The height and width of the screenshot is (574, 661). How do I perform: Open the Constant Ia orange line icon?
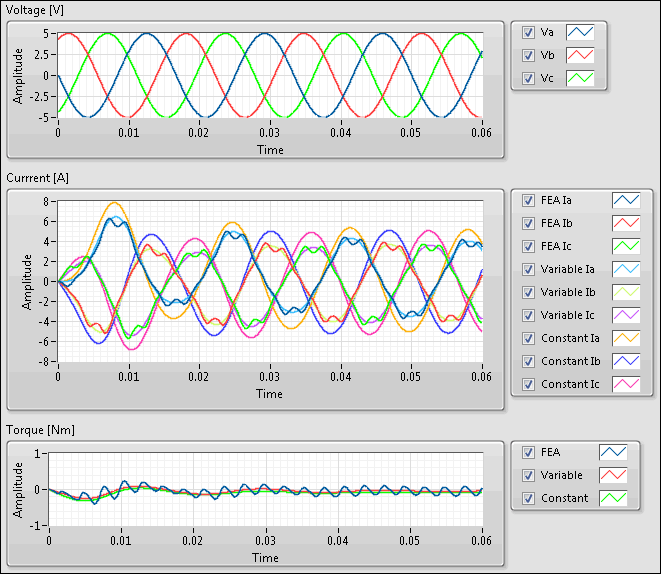click(x=626, y=338)
